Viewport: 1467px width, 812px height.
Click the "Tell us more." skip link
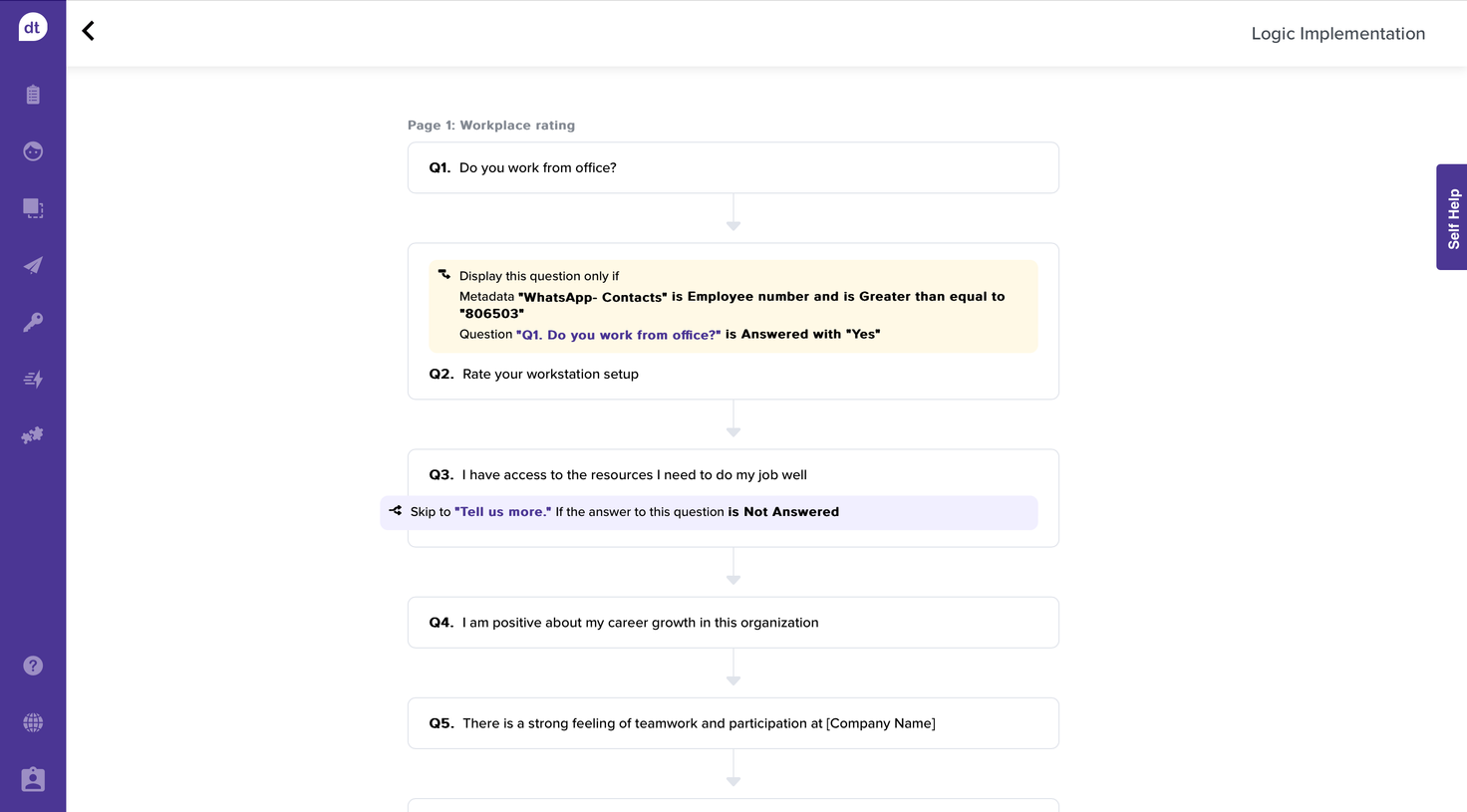502,512
